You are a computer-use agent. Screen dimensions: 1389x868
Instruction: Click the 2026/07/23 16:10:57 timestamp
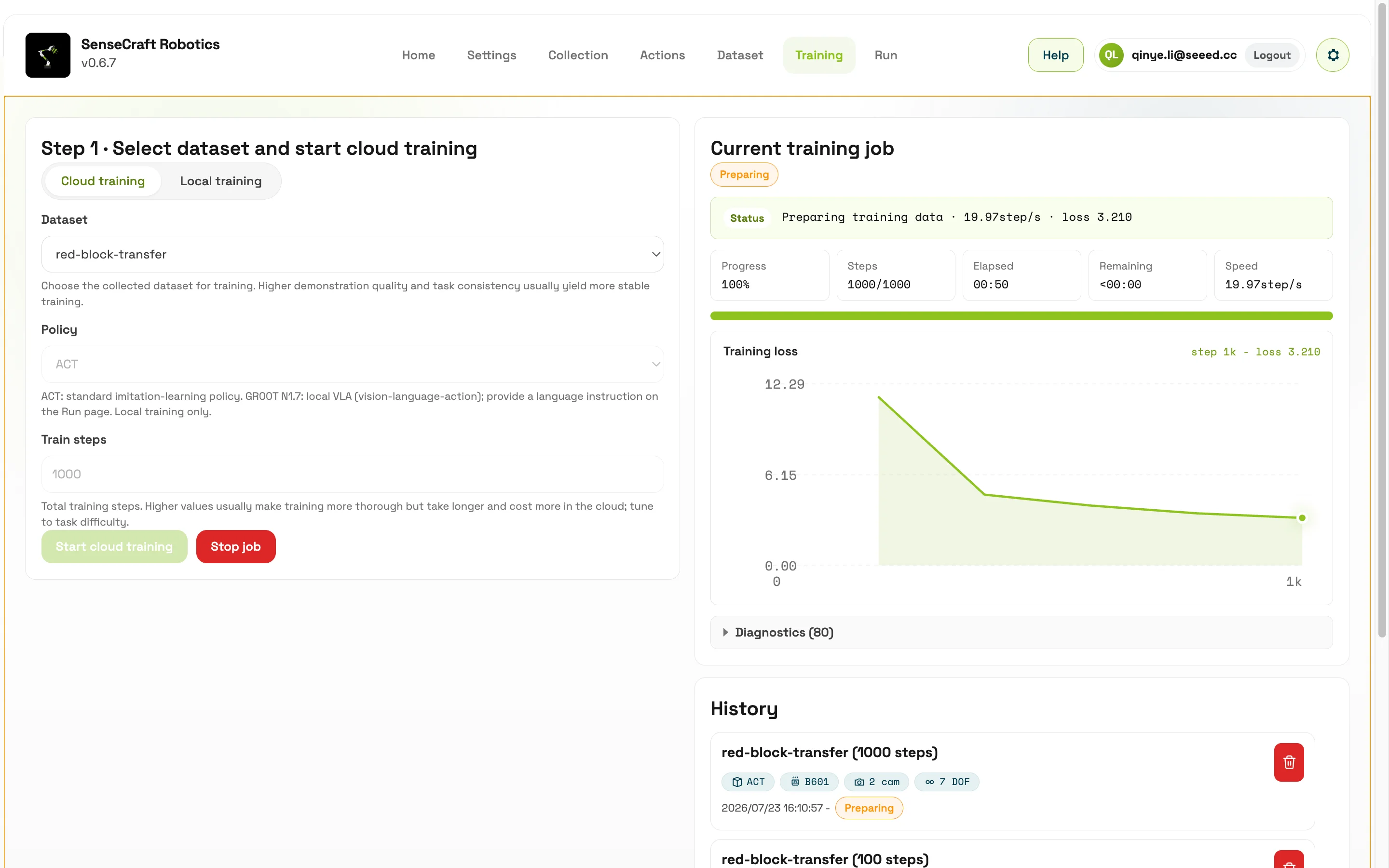point(772,808)
